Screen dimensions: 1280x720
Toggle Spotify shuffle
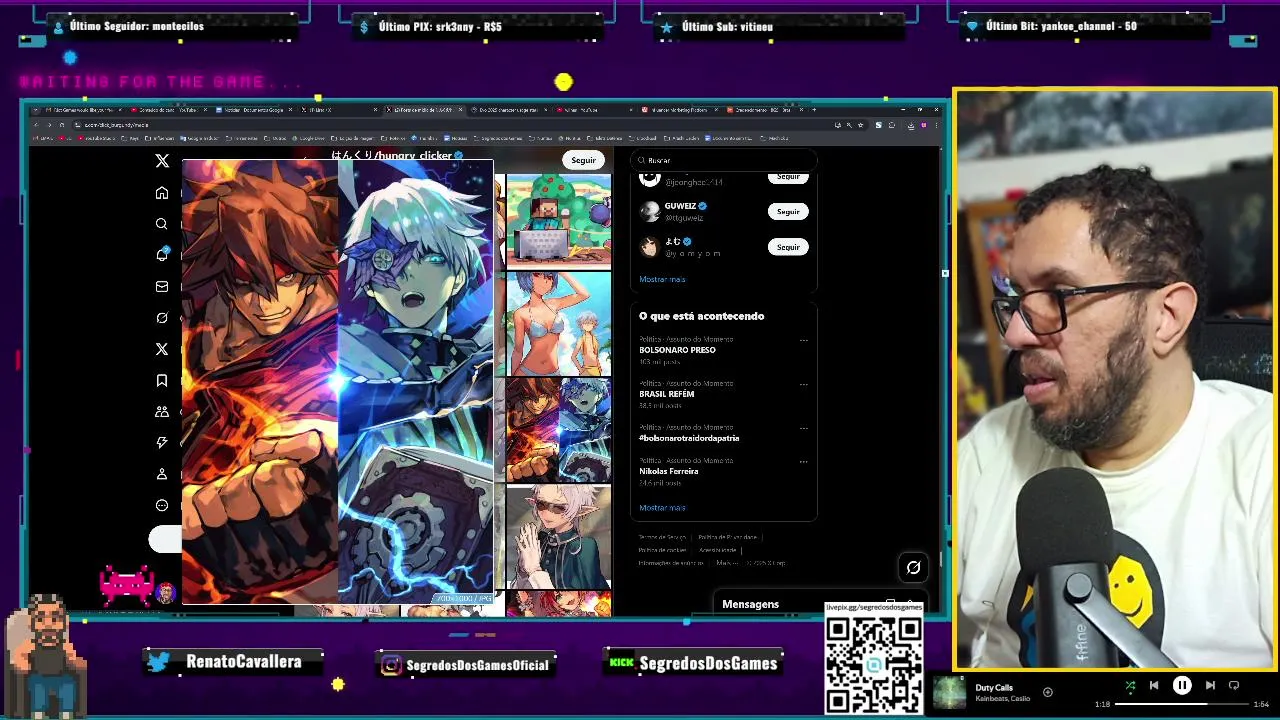tap(1130, 686)
